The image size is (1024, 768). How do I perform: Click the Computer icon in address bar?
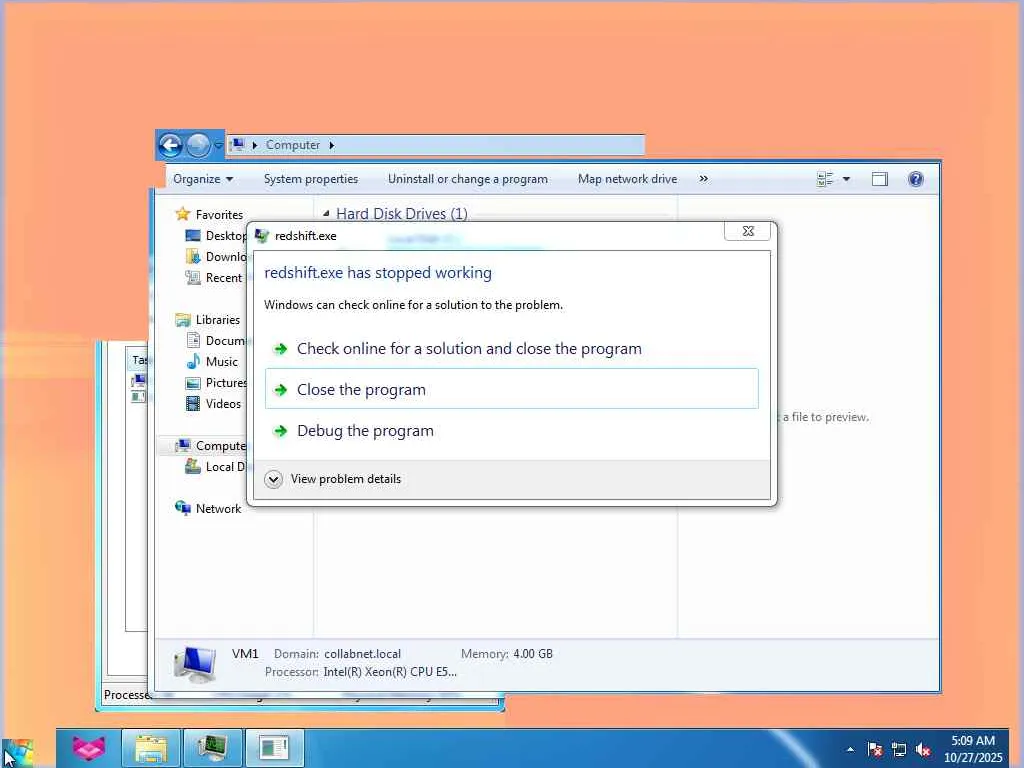pos(238,144)
